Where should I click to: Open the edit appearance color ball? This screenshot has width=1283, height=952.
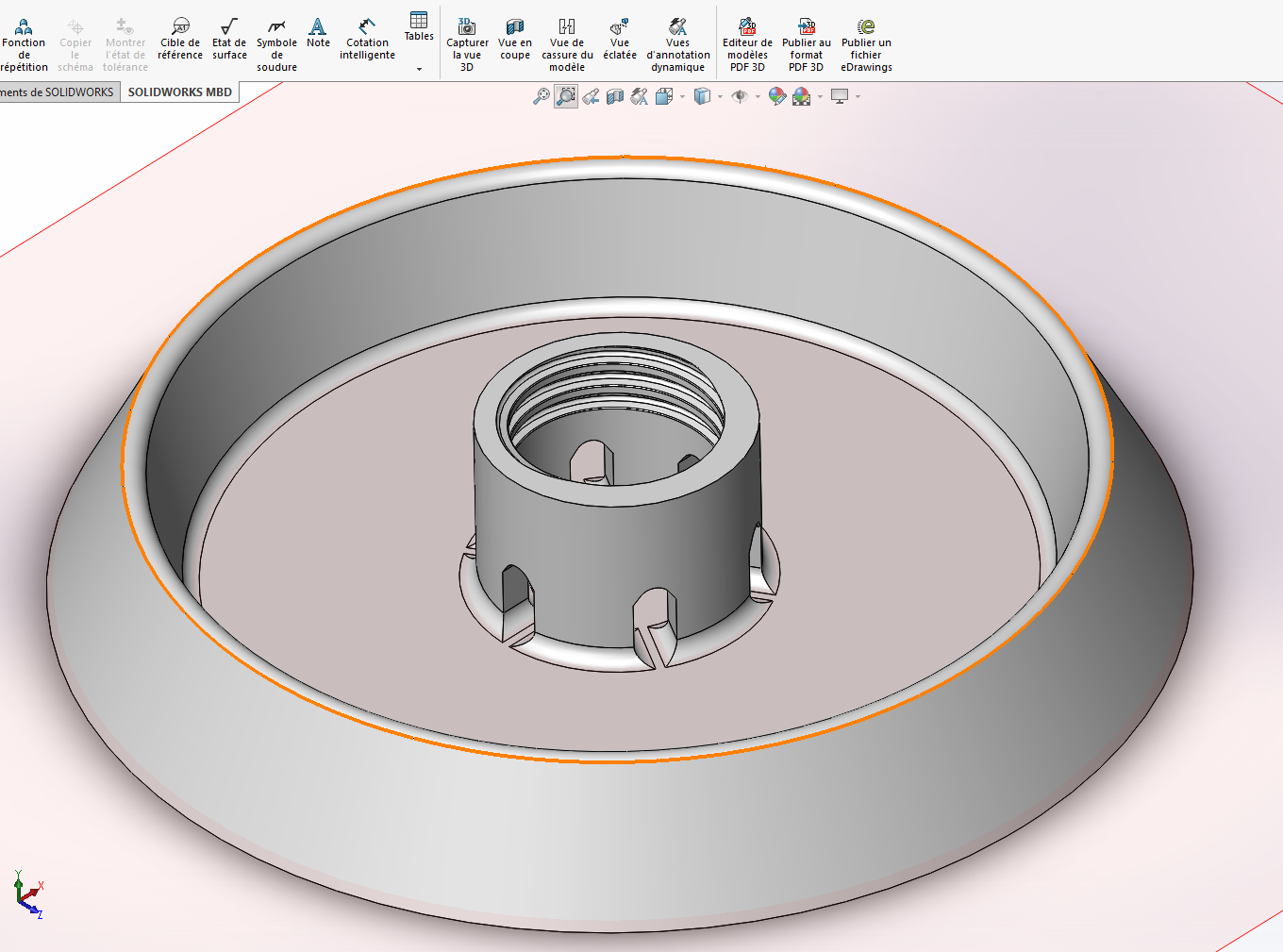[x=776, y=96]
